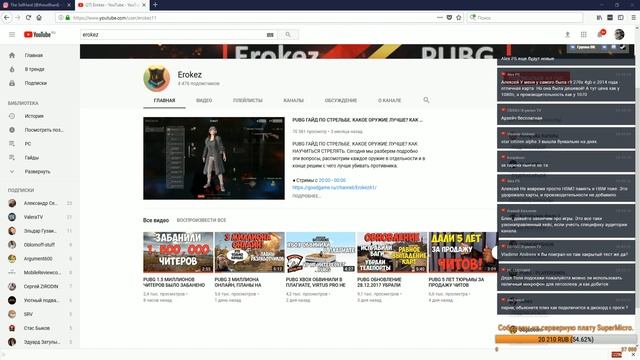The image size is (640, 360).
Task: Open the Все видео section heading
Action: coord(156,220)
